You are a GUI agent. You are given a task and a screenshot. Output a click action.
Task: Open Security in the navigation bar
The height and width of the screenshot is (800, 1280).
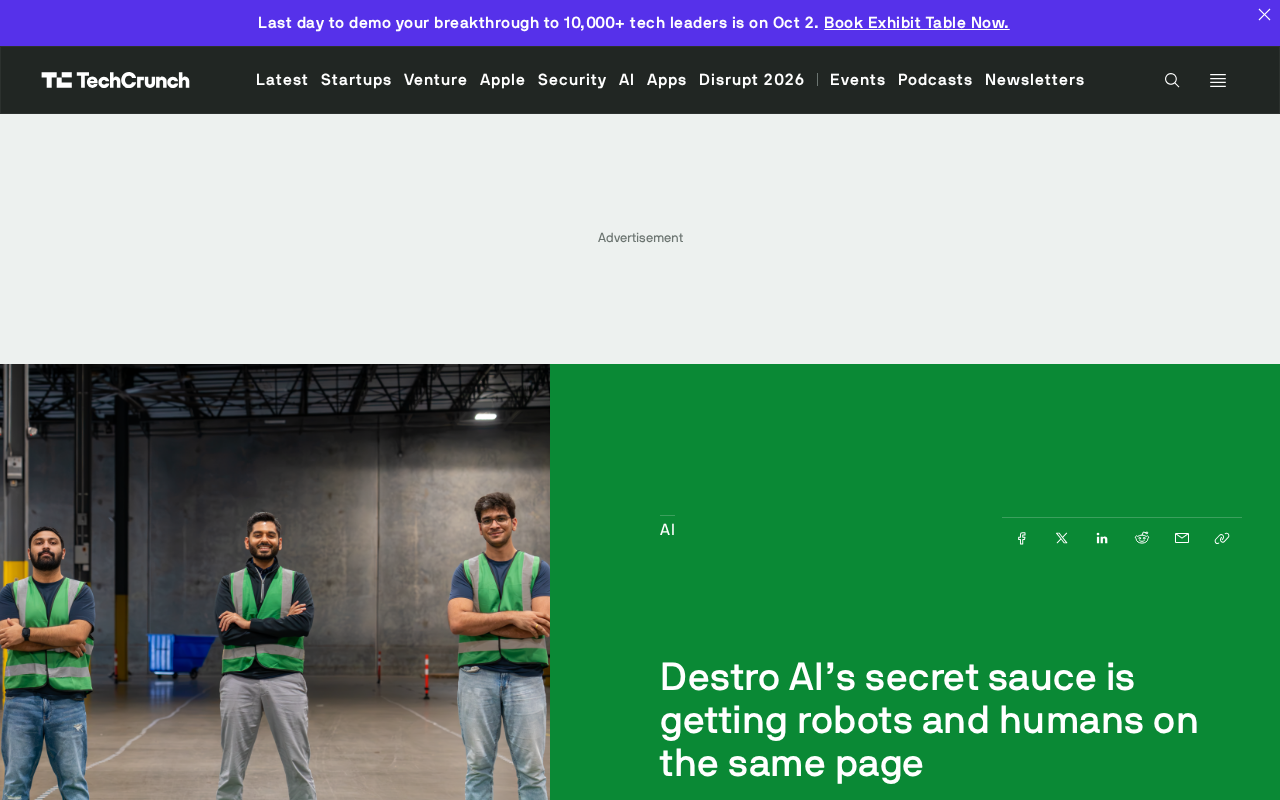coord(572,80)
